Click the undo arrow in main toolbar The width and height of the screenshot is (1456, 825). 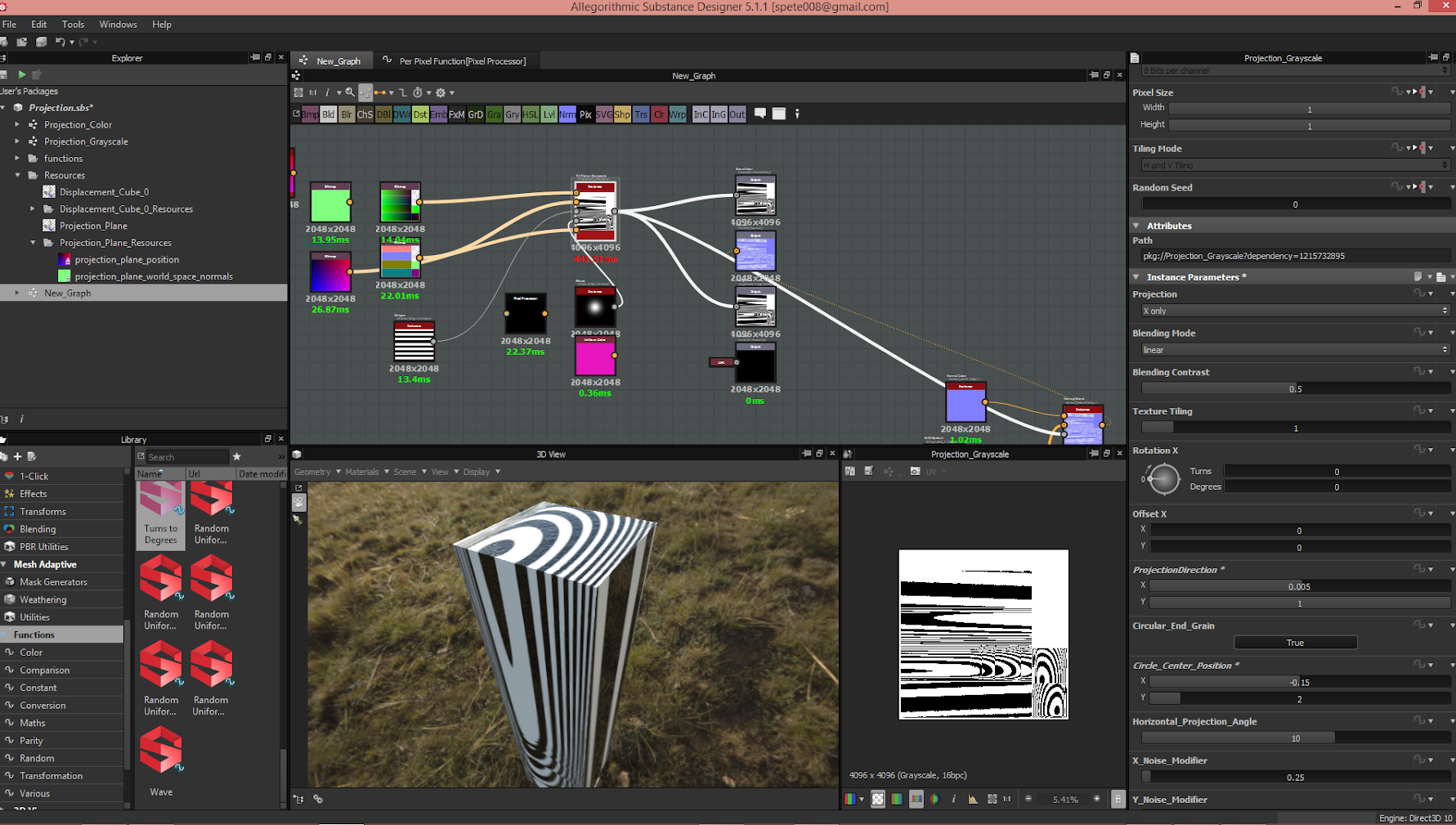pos(60,42)
